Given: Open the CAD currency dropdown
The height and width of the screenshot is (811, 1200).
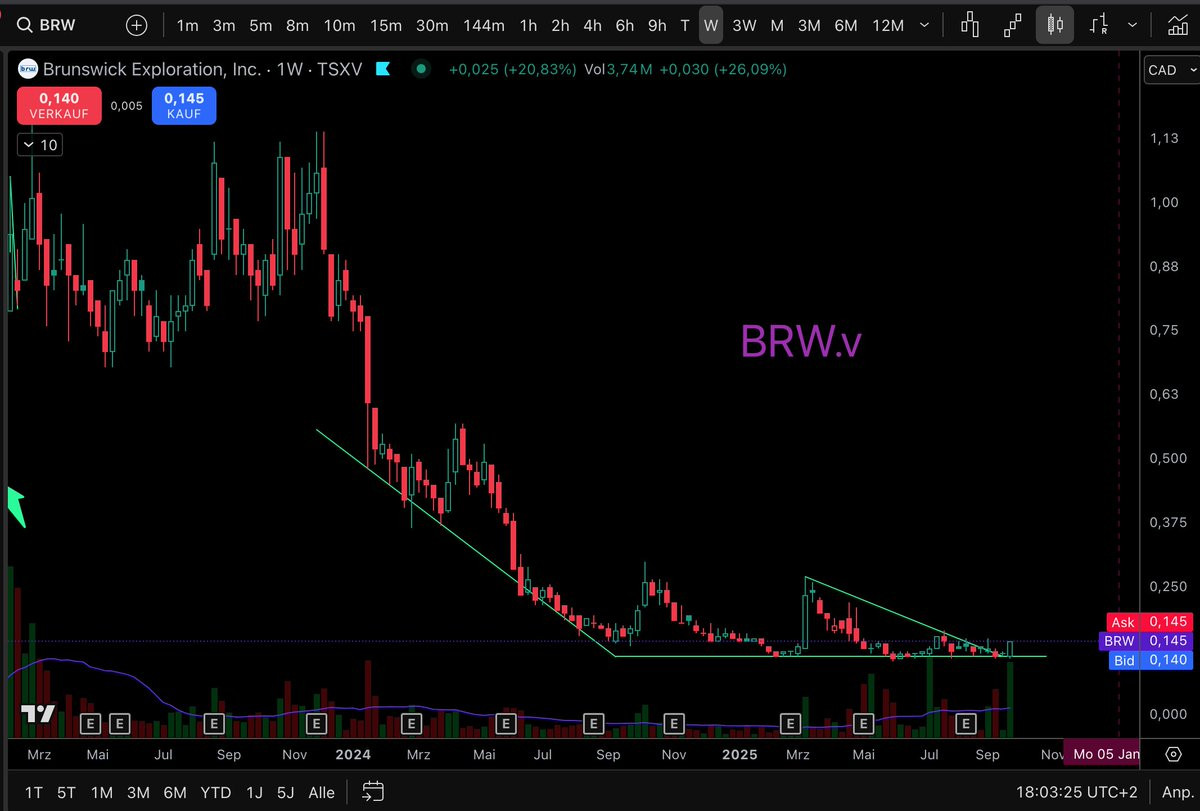Looking at the screenshot, I should pos(1172,70).
